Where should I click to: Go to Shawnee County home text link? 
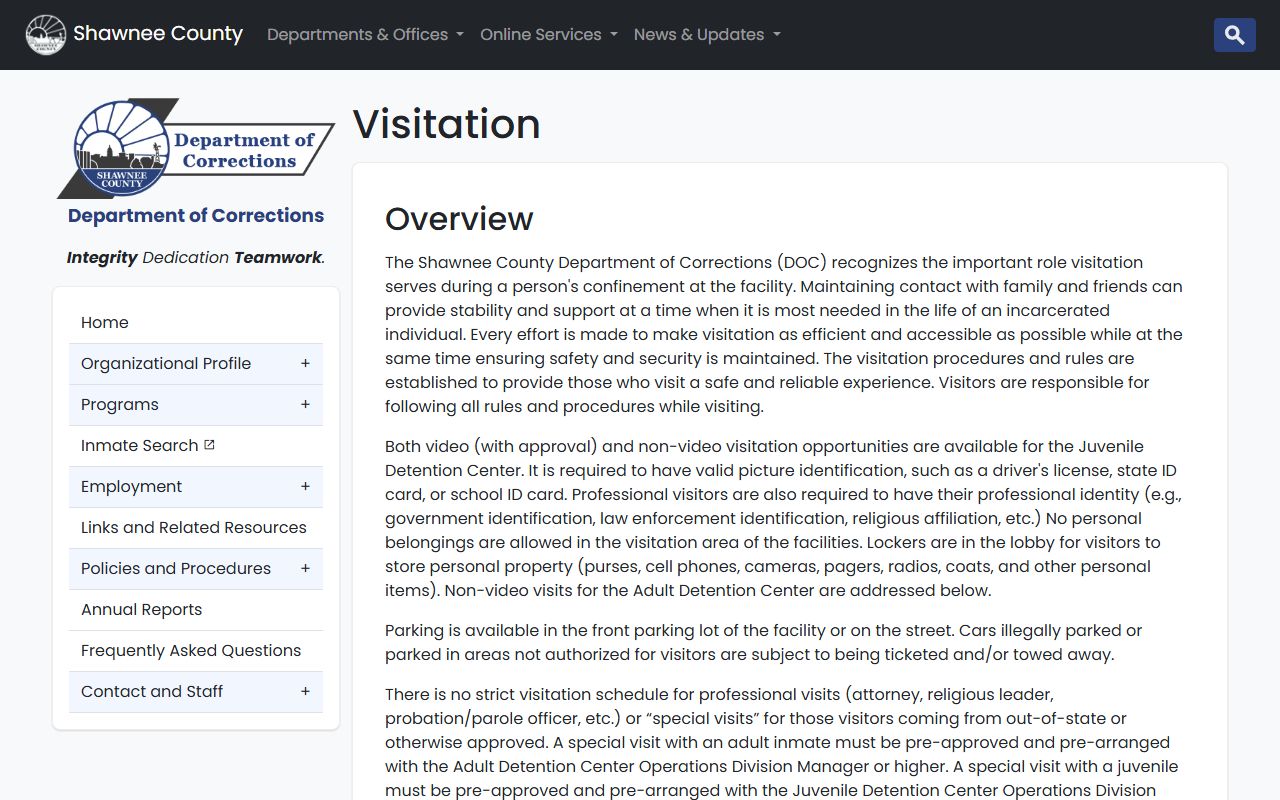point(158,34)
